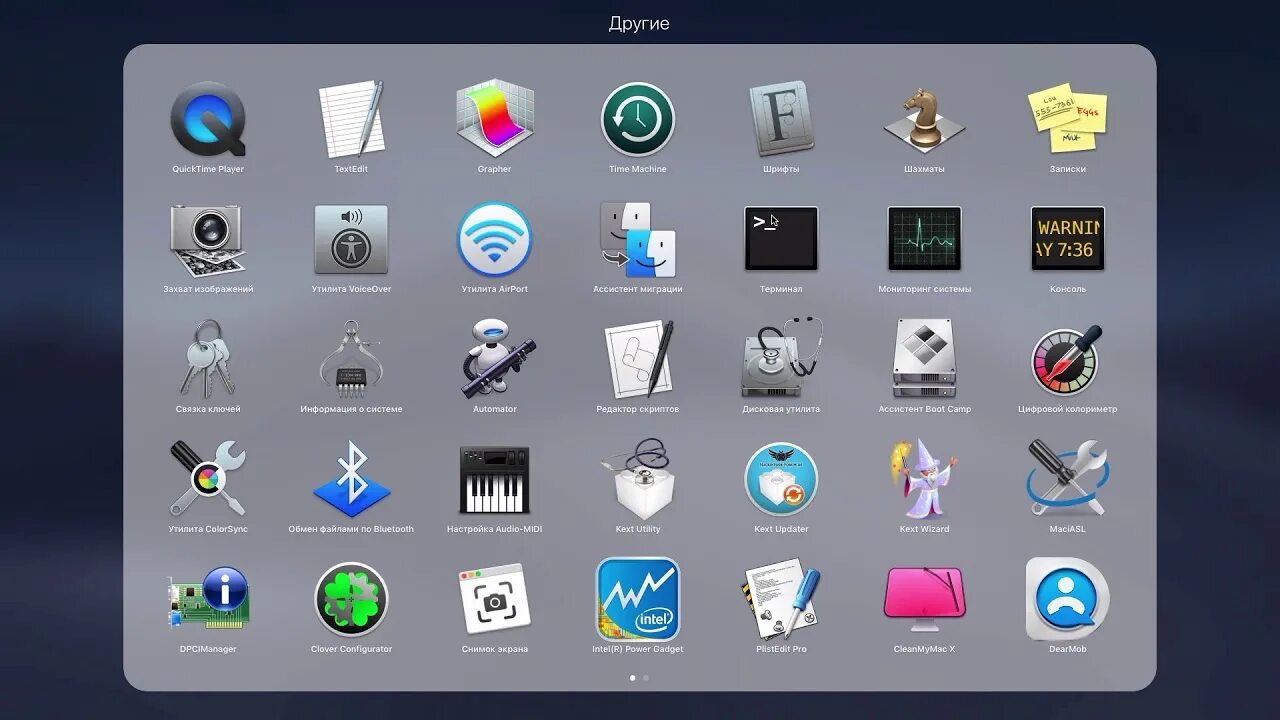
Task: Click the Другие folder title
Action: click(x=639, y=23)
